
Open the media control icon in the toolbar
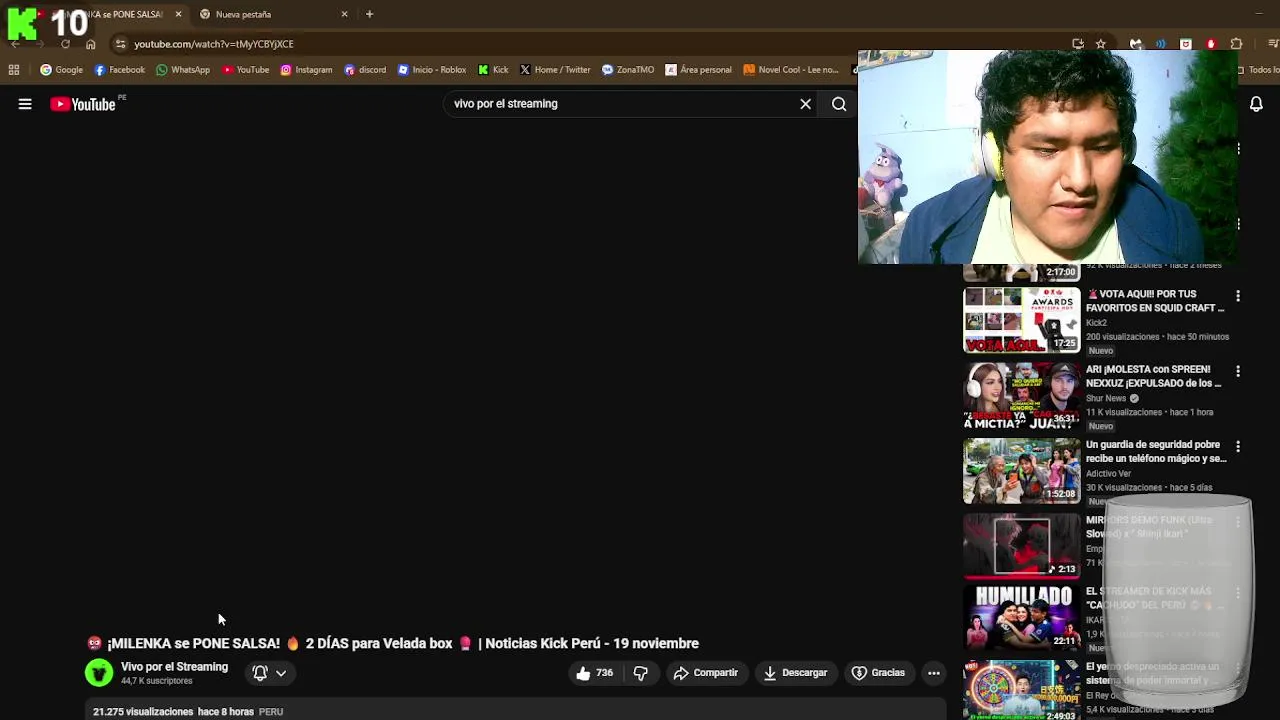pyautogui.click(x=1273, y=44)
